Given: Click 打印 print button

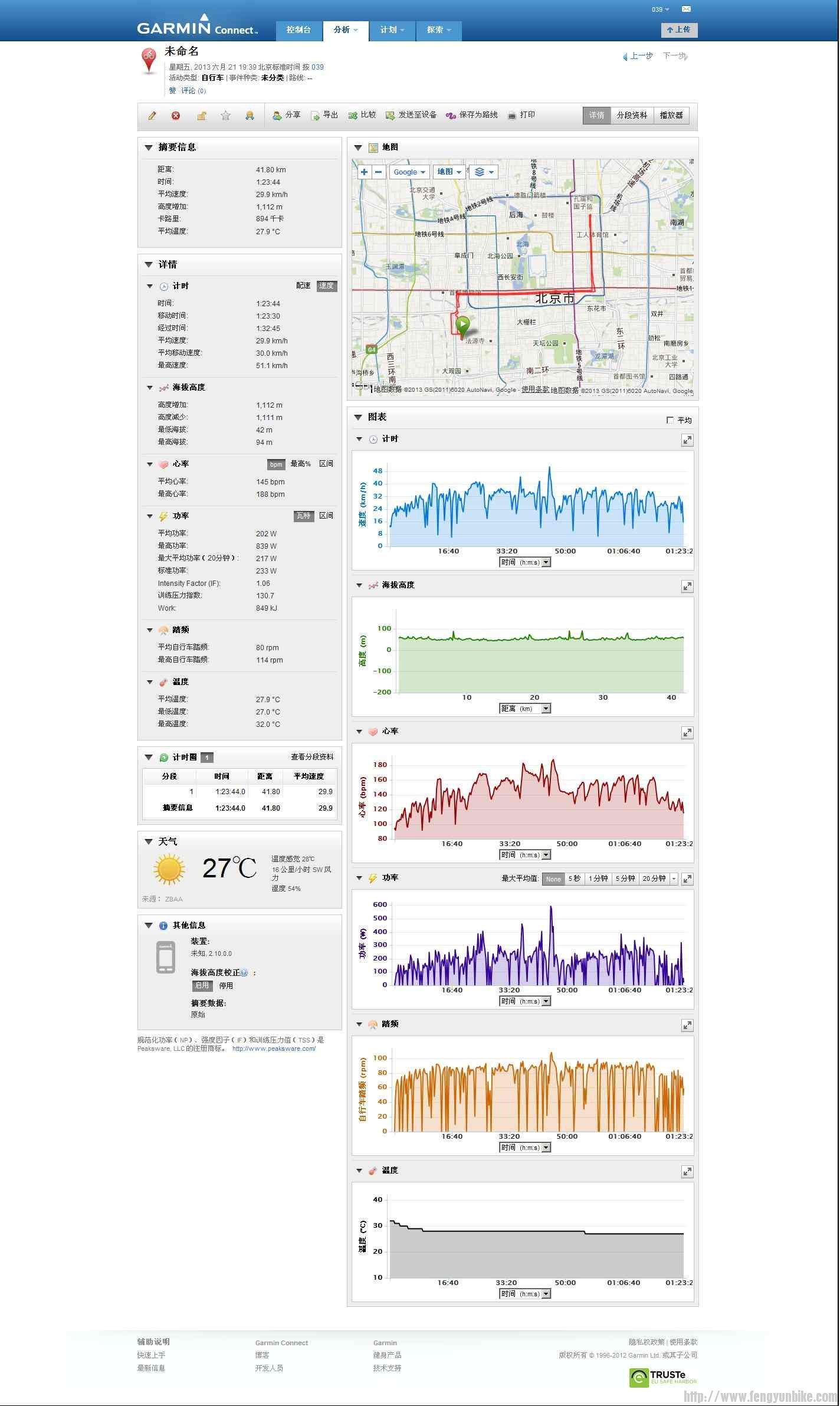Looking at the screenshot, I should 521,115.
